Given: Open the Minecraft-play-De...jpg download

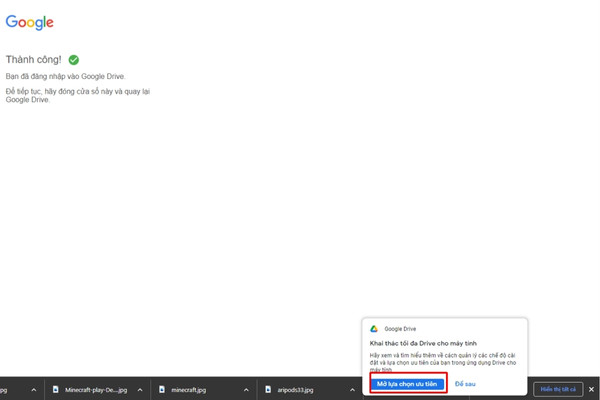Looking at the screenshot, I should pyautogui.click(x=96, y=390).
